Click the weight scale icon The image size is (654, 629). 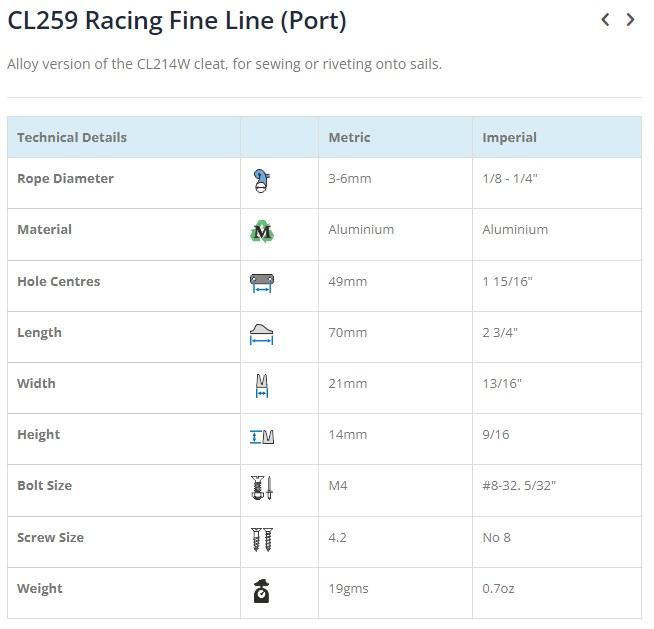tap(262, 591)
